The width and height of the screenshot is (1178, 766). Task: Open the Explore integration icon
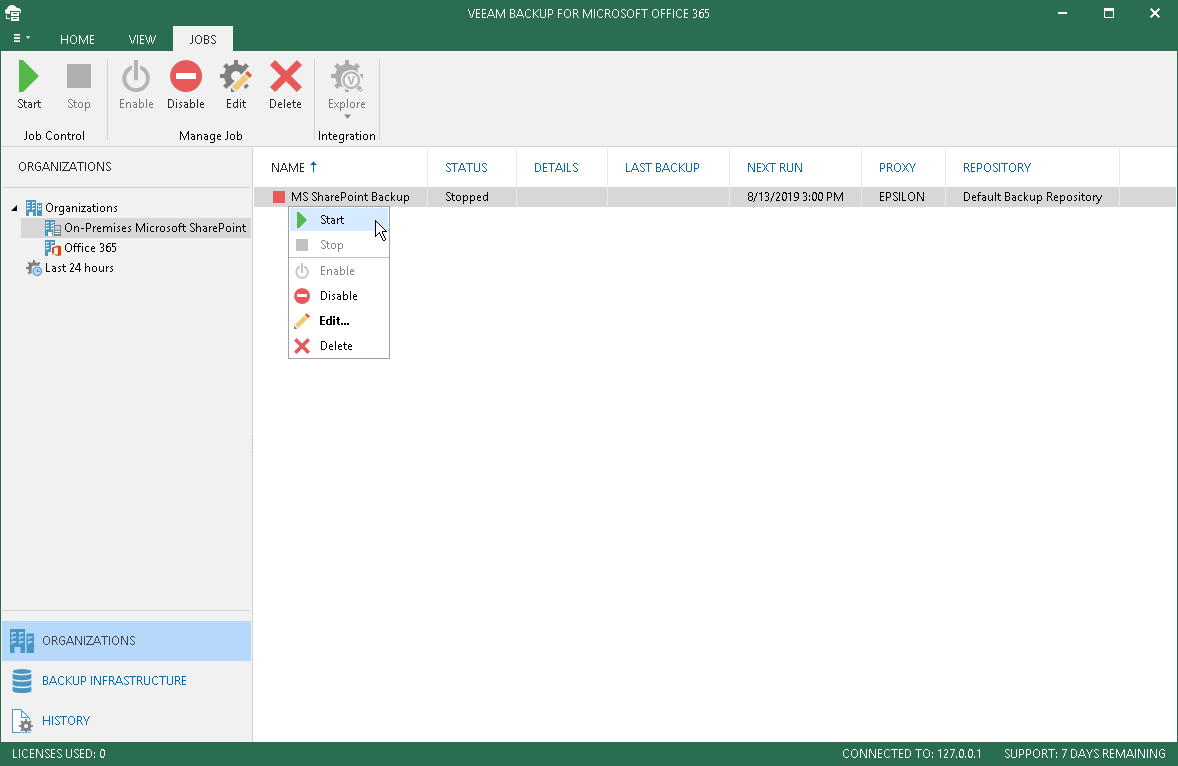click(346, 77)
